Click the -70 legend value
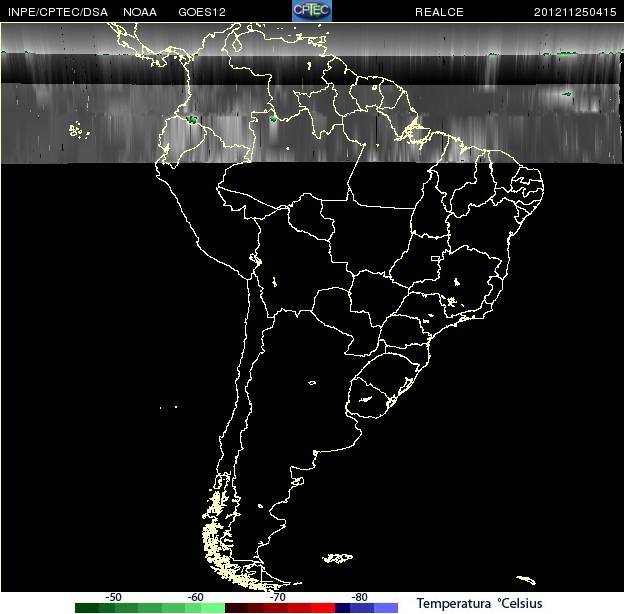This screenshot has width=624, height=614. tap(277, 597)
